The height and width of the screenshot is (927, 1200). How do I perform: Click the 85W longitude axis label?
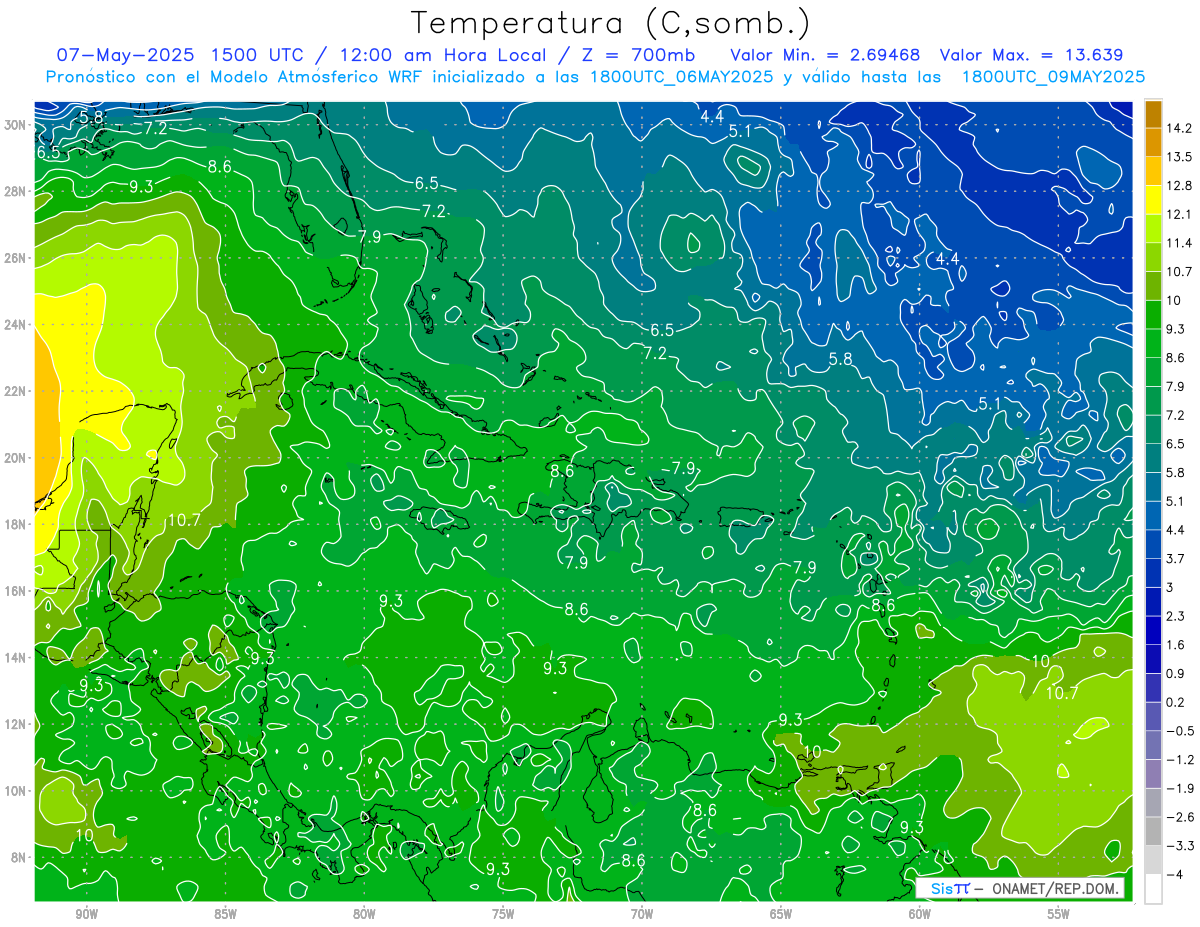(225, 915)
